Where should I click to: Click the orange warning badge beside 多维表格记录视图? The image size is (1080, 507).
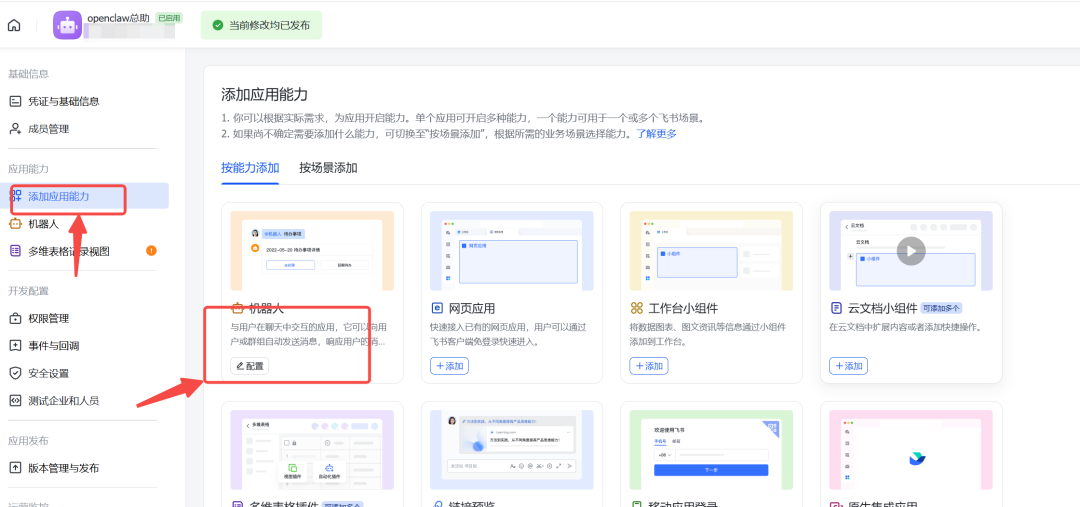click(x=152, y=251)
